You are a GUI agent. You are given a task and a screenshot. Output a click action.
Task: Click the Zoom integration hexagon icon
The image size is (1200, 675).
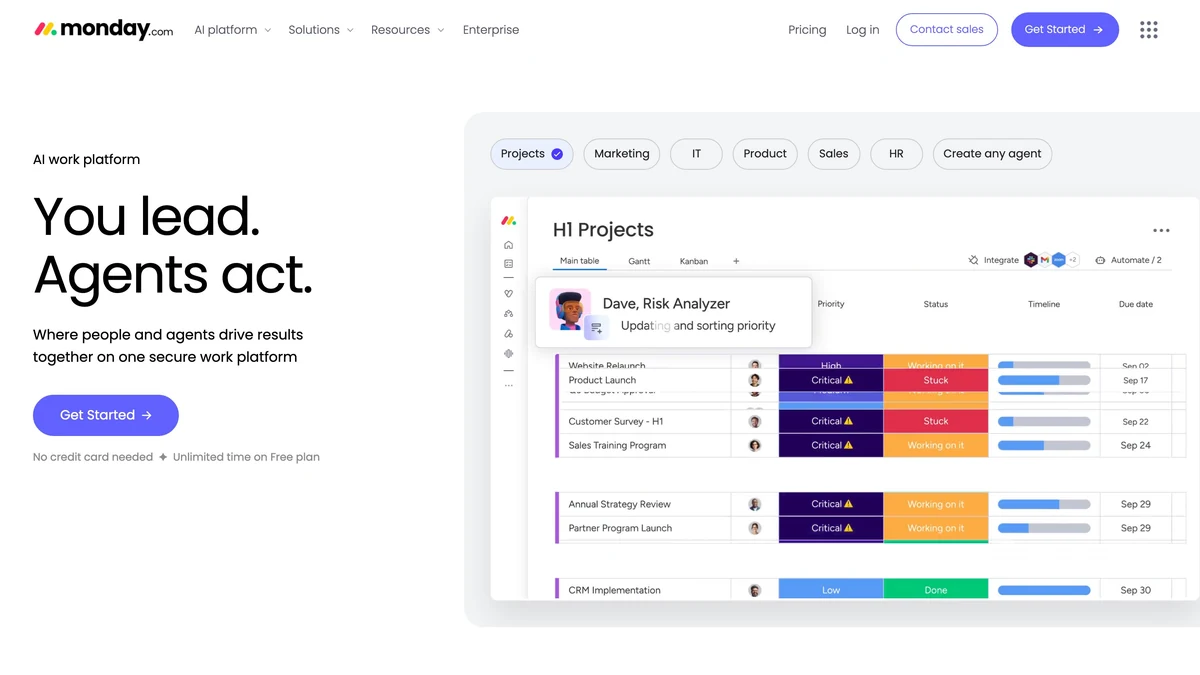coord(1059,260)
